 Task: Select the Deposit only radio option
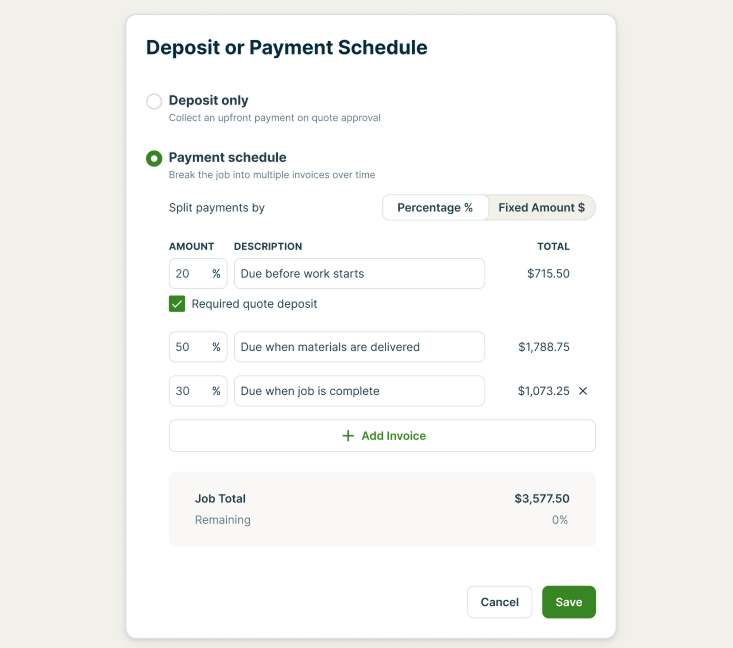pos(154,101)
